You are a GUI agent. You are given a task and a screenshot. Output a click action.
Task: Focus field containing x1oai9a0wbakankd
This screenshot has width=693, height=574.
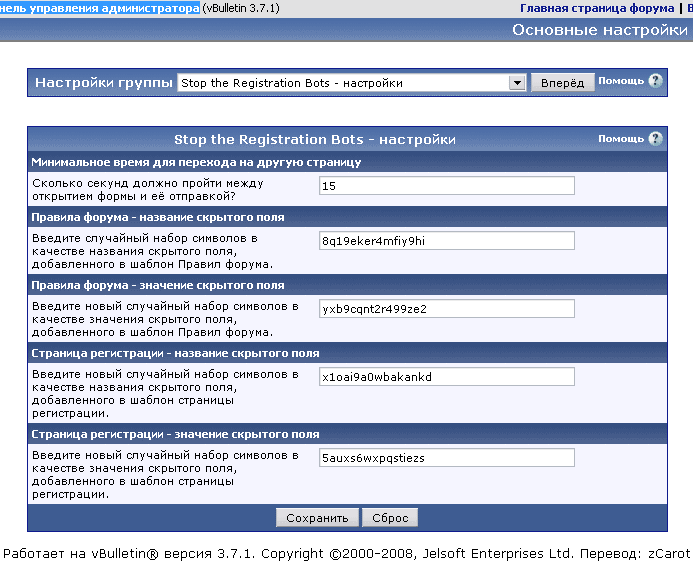[447, 376]
